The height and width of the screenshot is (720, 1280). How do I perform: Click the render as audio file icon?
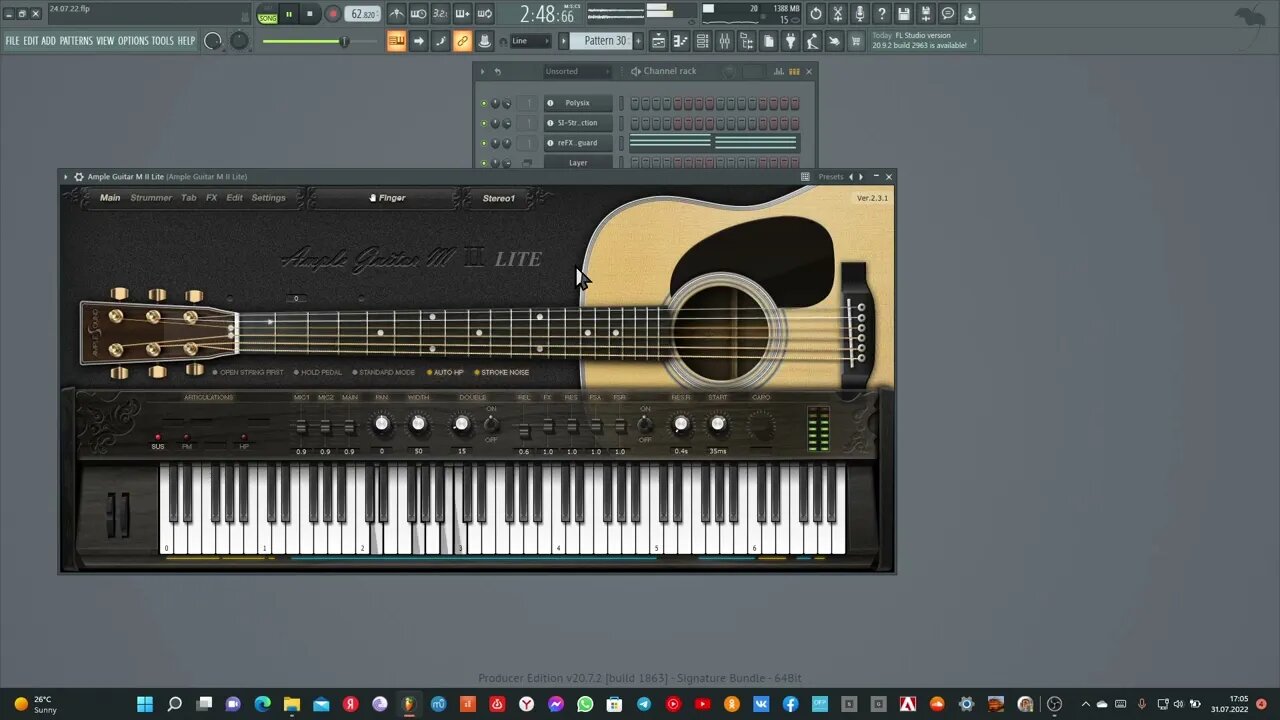[926, 14]
